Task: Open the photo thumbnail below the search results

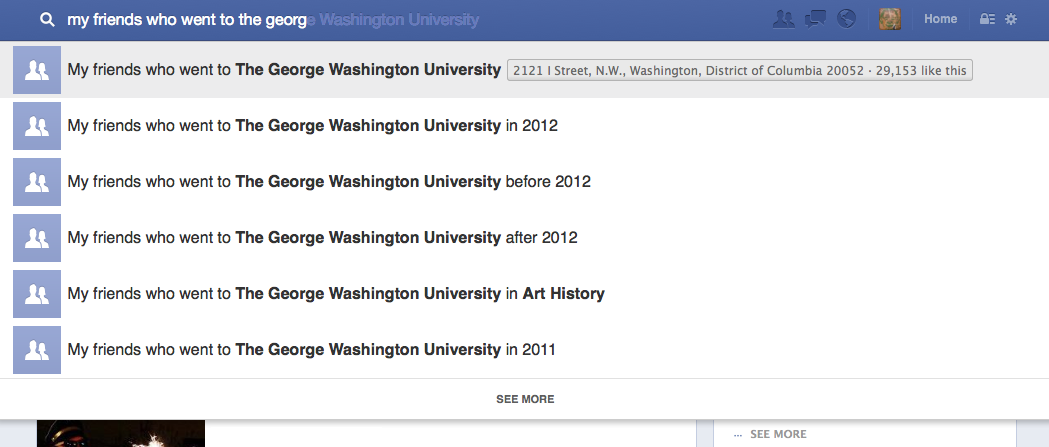Action: coord(120,434)
